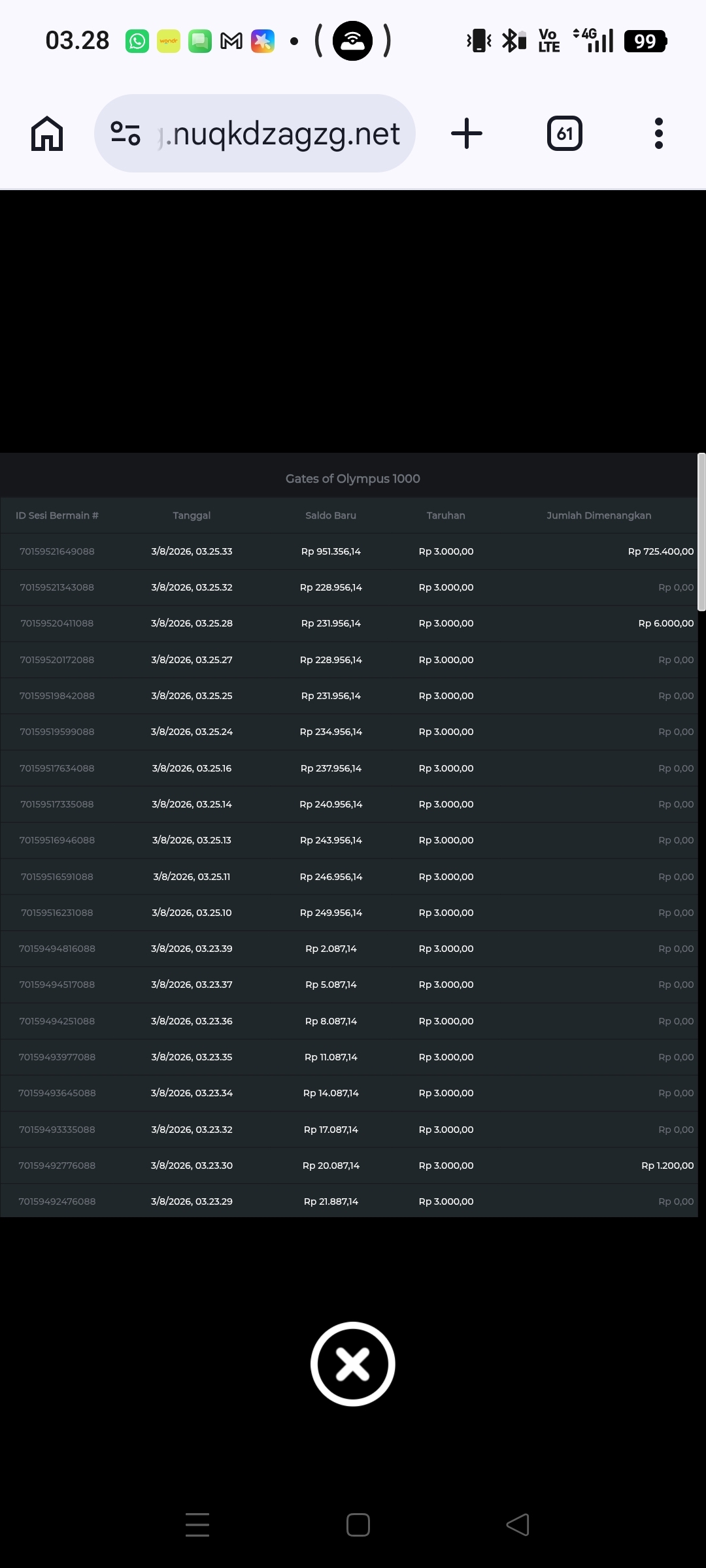Tap the Android recent apps button

pyautogui.click(x=197, y=1525)
